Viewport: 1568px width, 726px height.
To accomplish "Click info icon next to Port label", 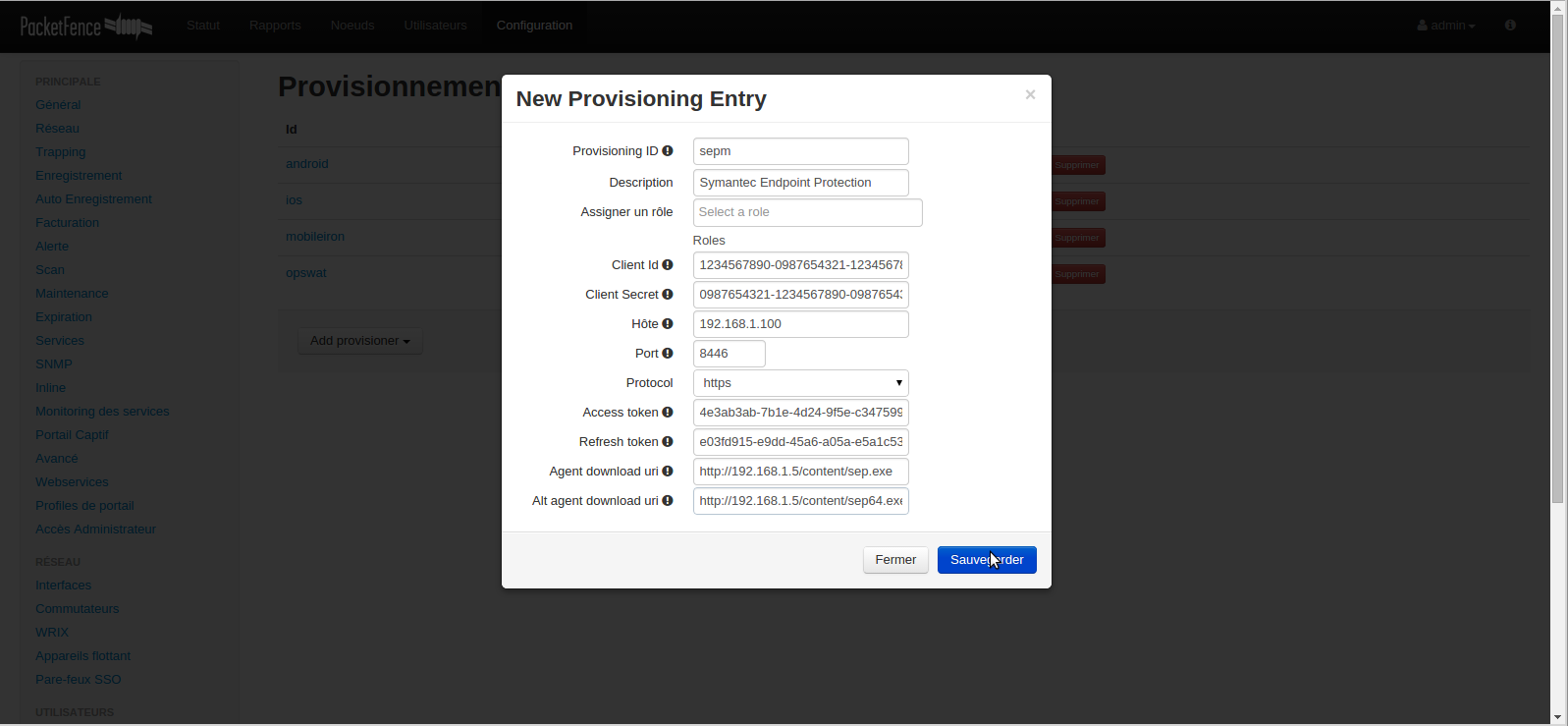I will 668,354.
